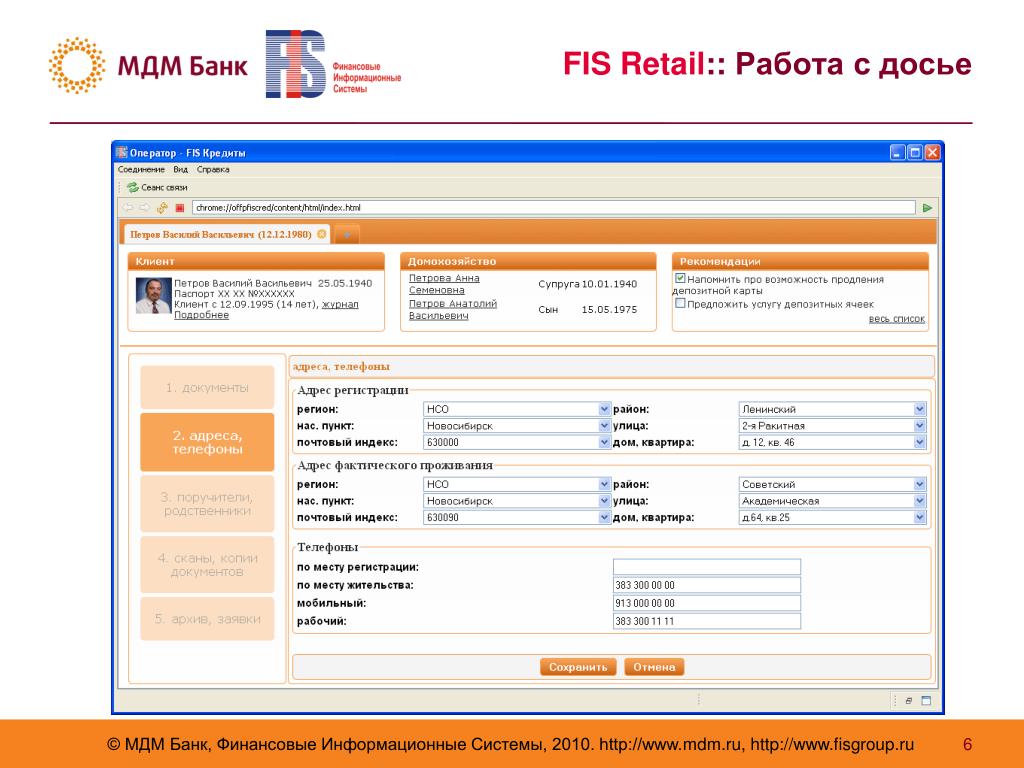This screenshot has width=1024, height=768.
Task: Open street dropdown 2-я Ракитная
Action: 920,426
